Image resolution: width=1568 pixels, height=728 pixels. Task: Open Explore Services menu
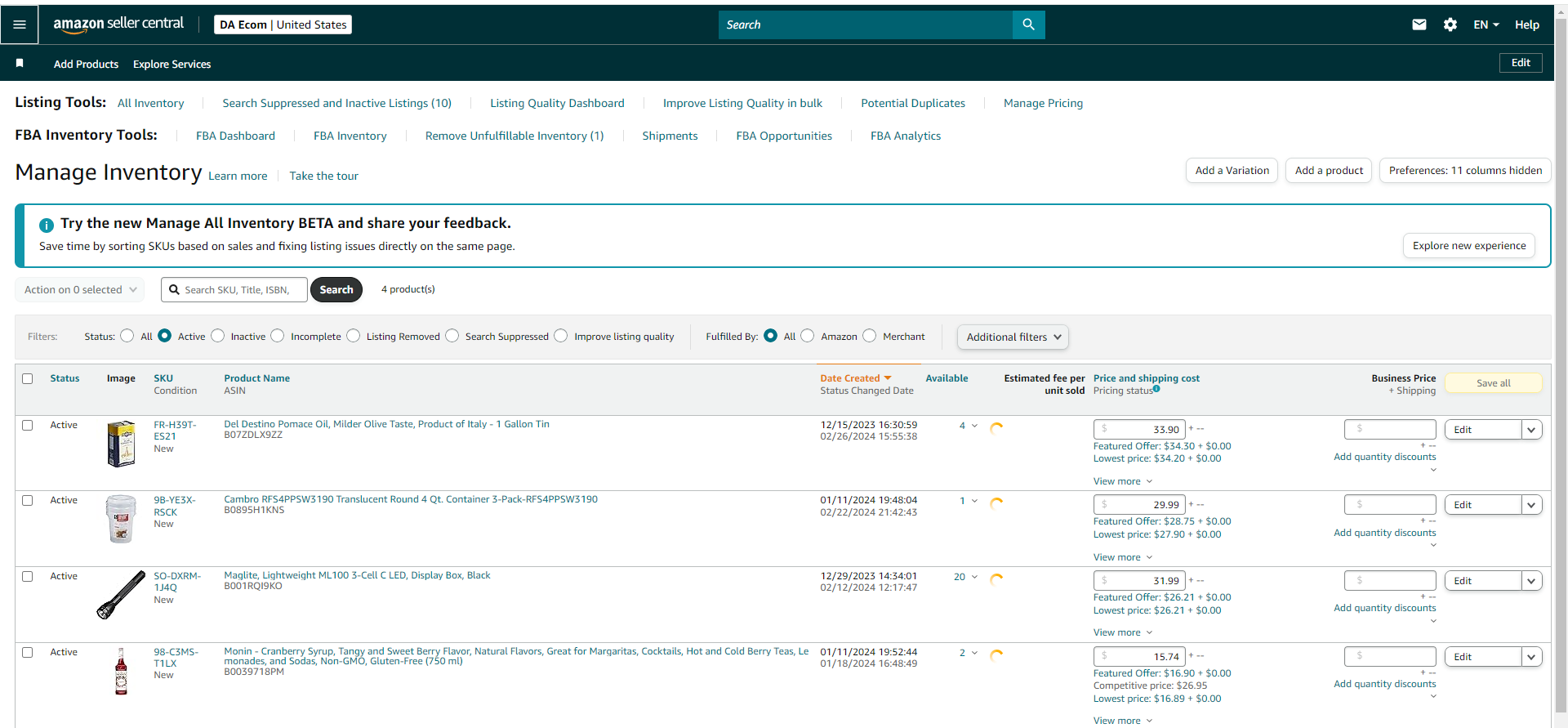coord(171,64)
